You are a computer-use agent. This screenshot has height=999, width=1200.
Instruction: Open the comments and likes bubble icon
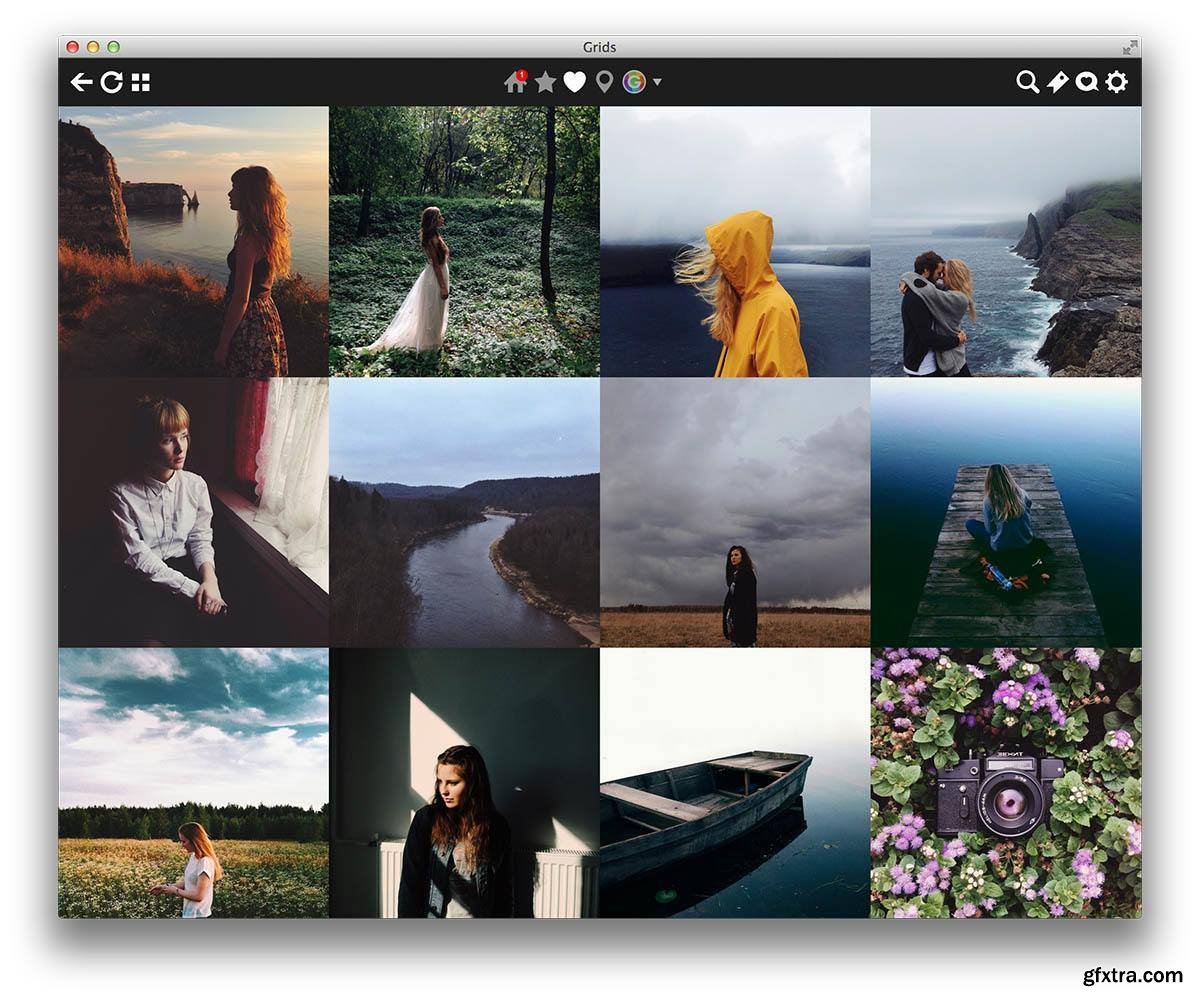pos(1086,82)
